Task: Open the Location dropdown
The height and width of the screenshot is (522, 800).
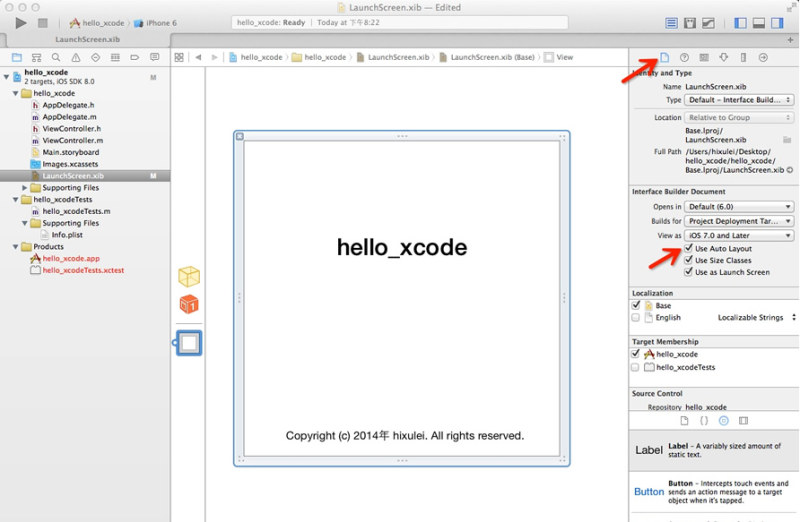Action: point(739,117)
